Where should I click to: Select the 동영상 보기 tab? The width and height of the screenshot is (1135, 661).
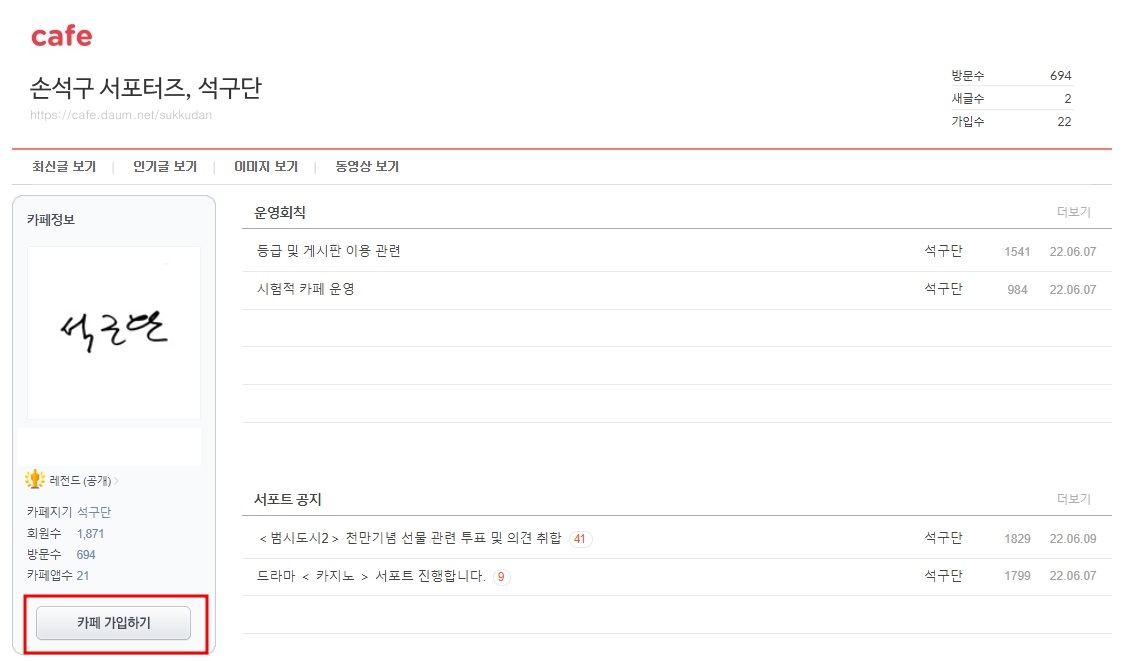[364, 166]
